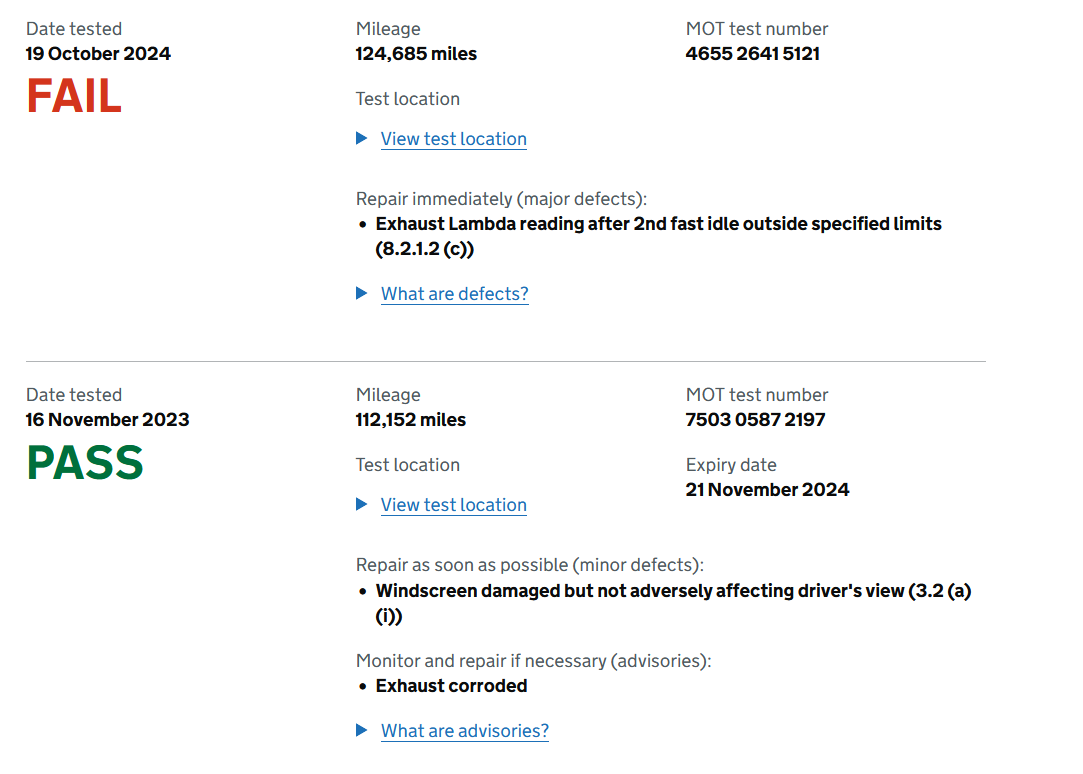Click the red FAIL result text

pos(74,96)
